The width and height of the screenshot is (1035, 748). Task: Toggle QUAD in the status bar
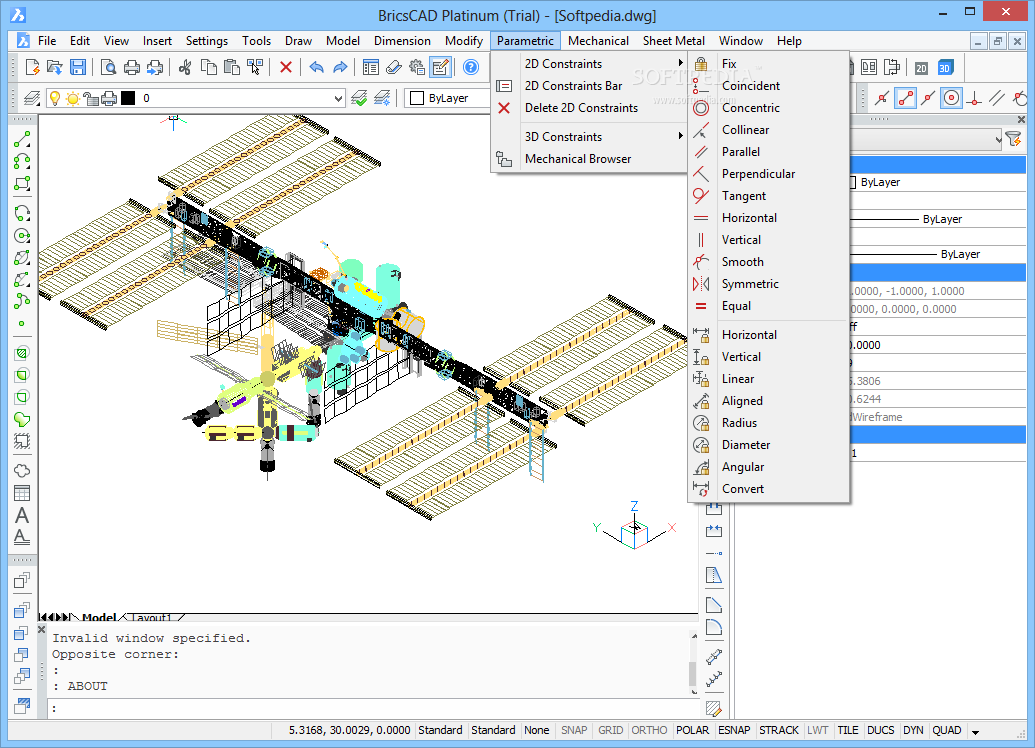(947, 730)
